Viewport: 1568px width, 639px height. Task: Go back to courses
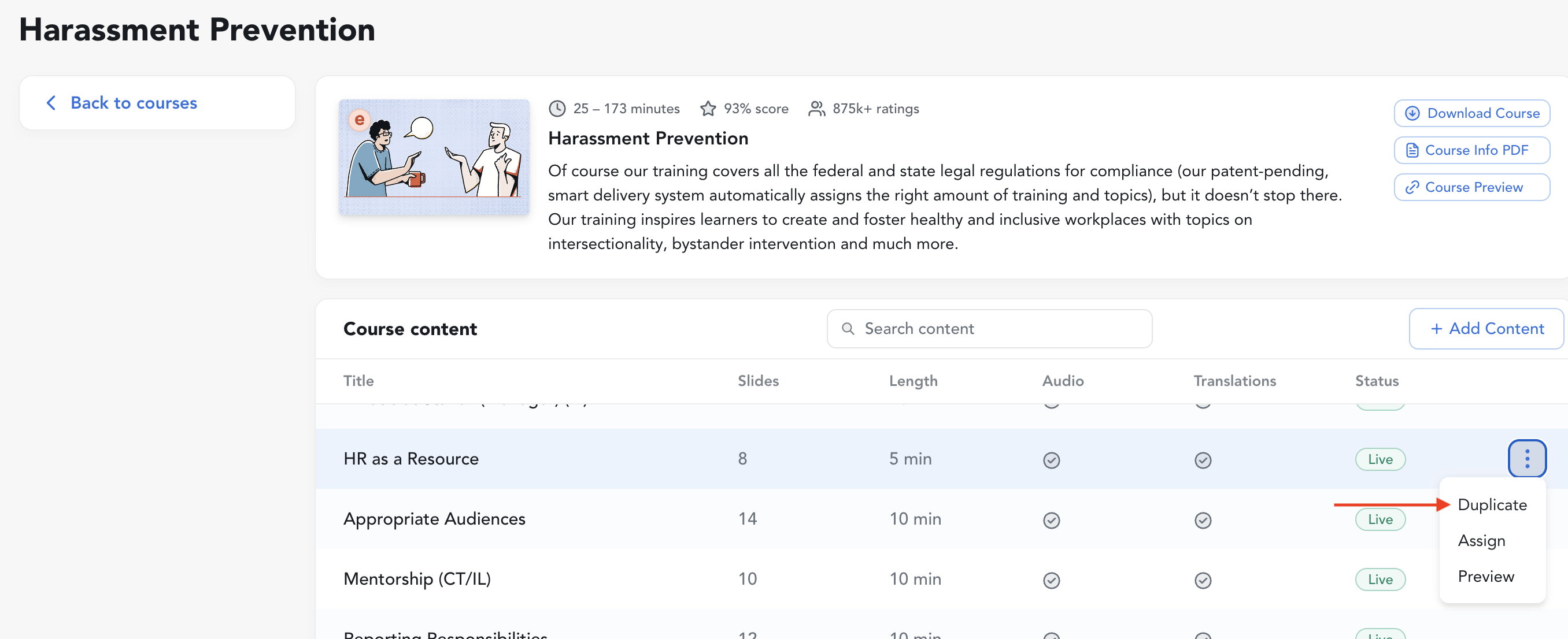(x=134, y=103)
